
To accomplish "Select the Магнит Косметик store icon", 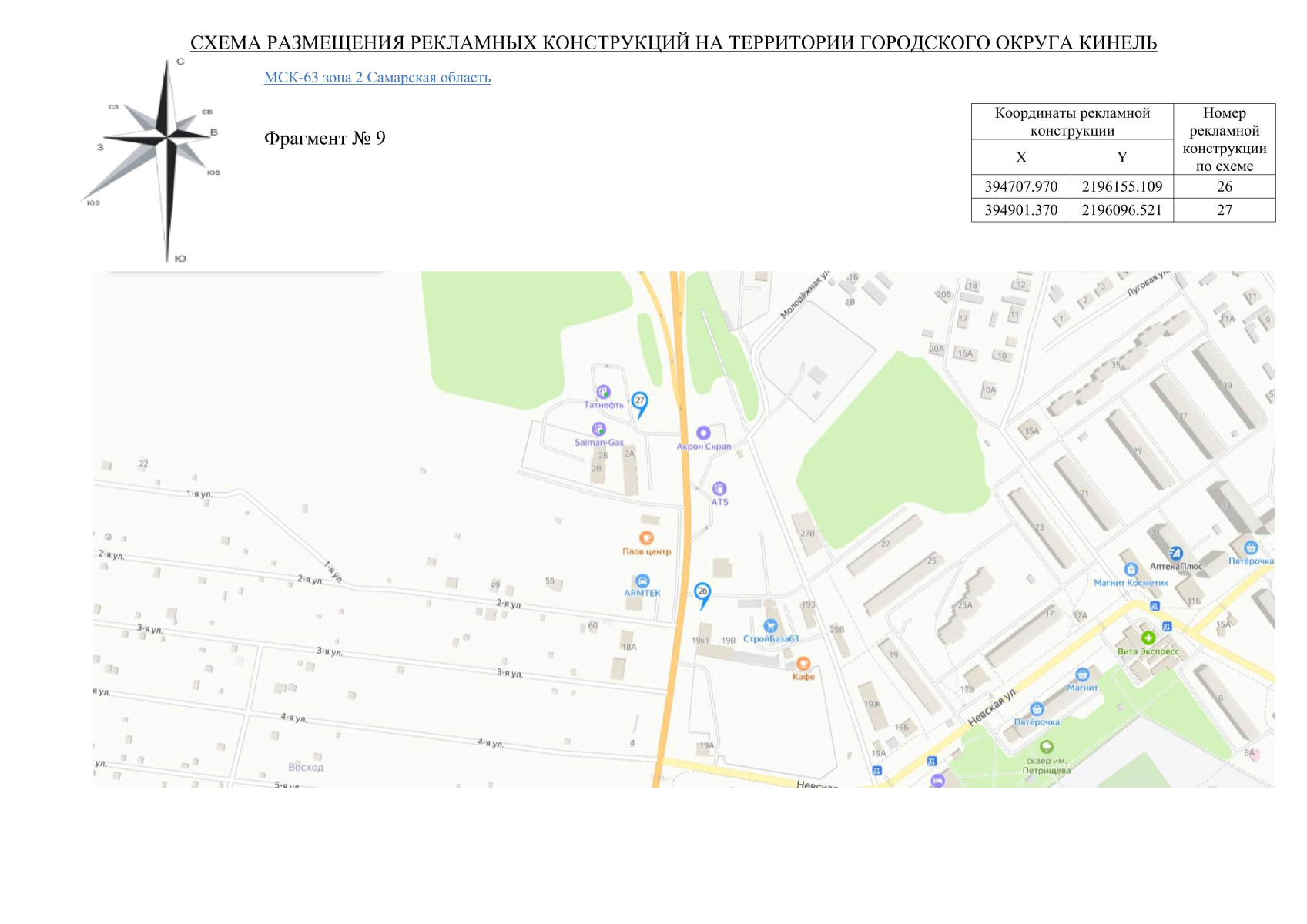I will click(1131, 570).
